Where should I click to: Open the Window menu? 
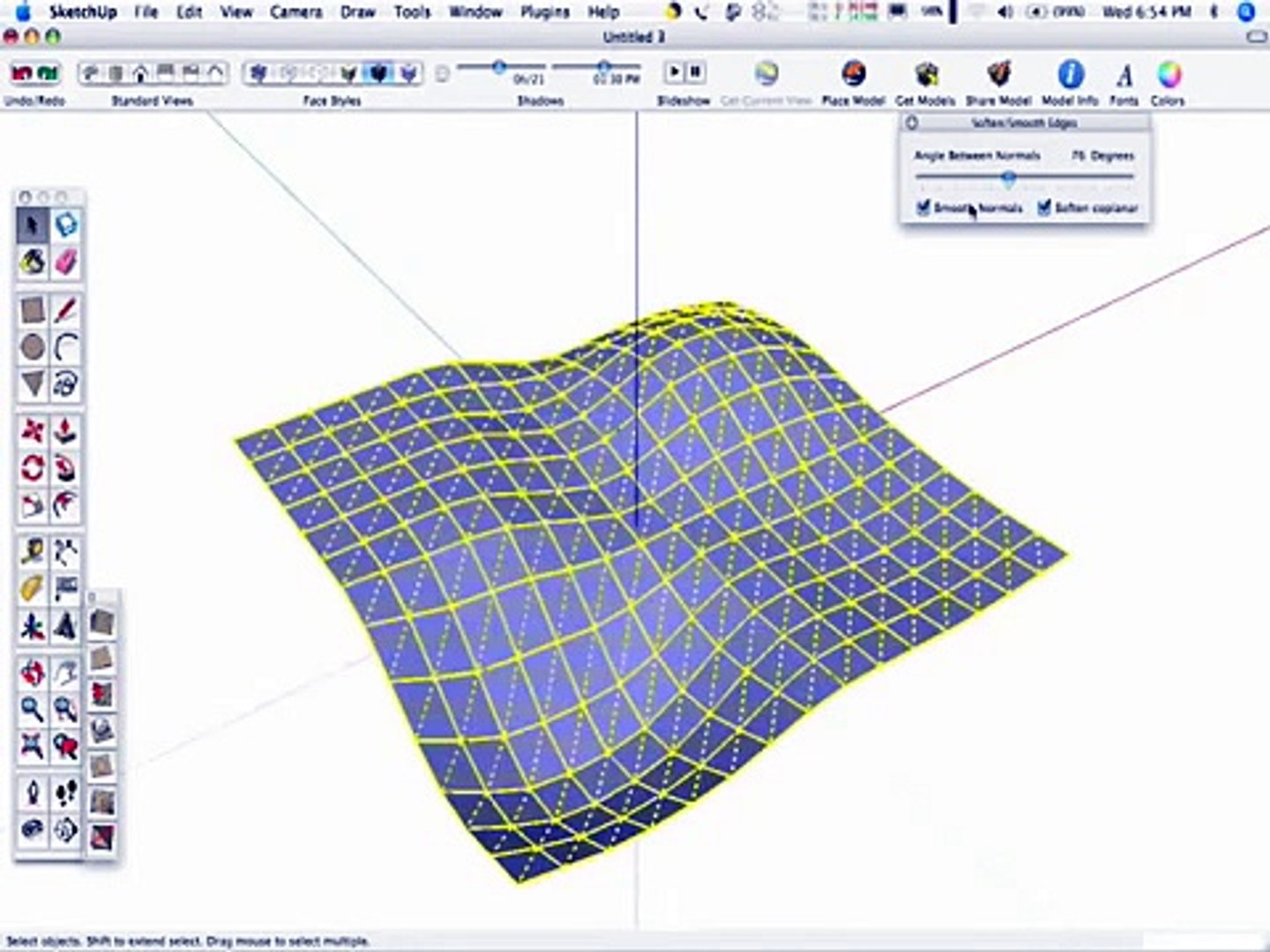[475, 12]
